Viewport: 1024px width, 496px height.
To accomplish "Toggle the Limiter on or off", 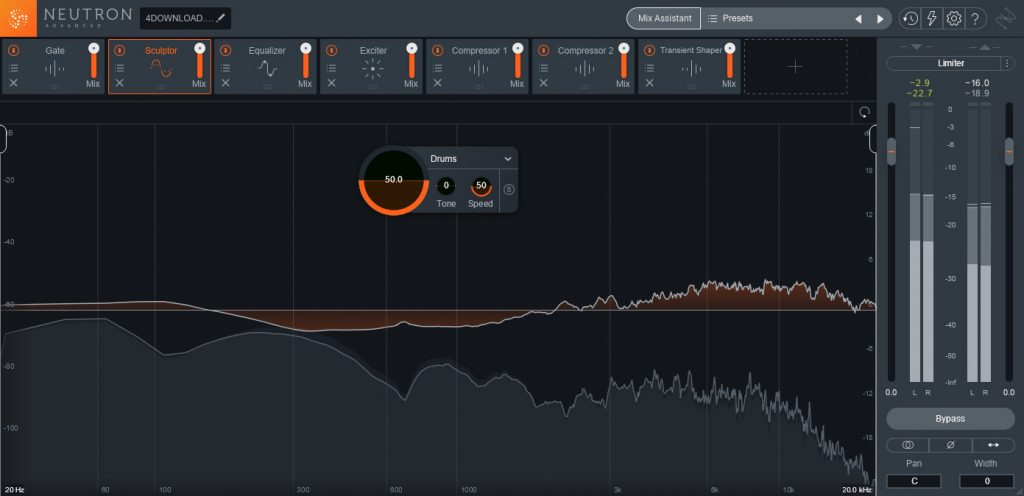I will (944, 63).
